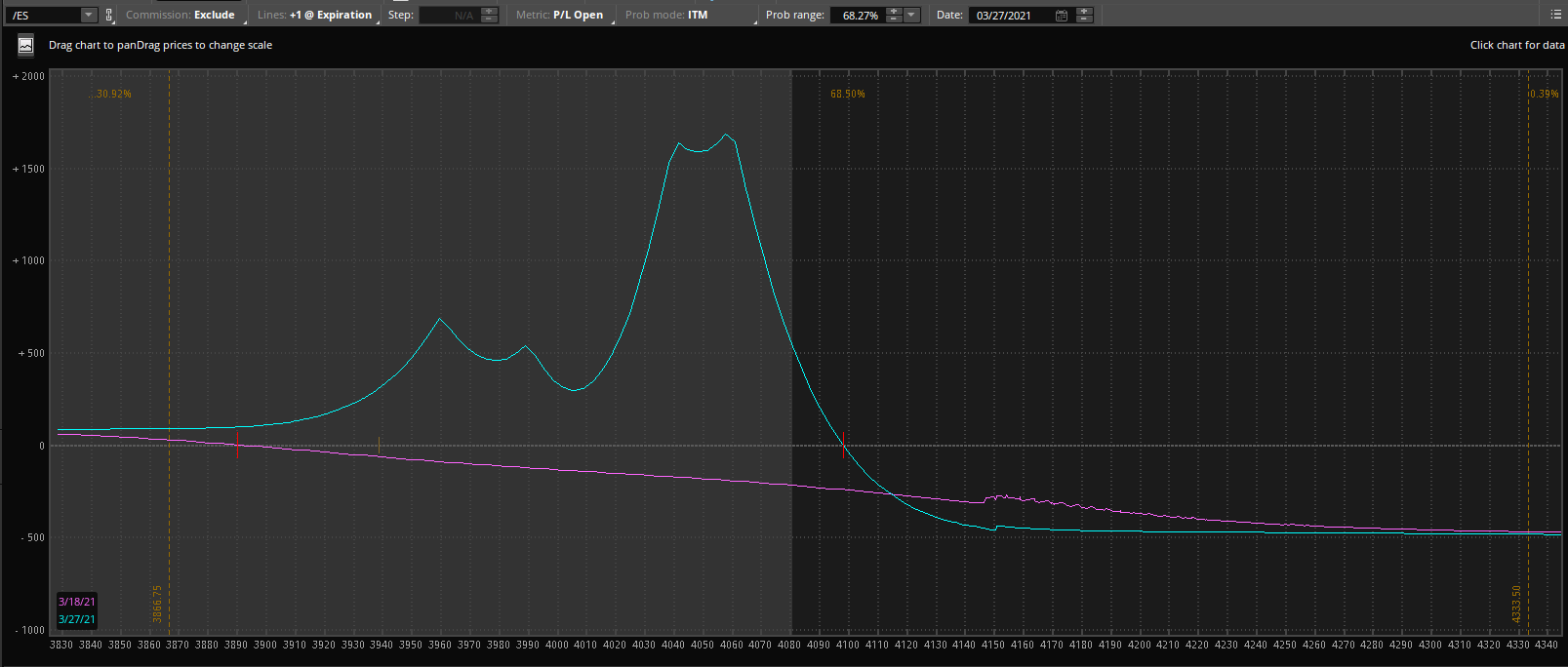Open the list menu icon at top right
Image resolution: width=1568 pixels, height=667 pixels.
[1555, 15]
